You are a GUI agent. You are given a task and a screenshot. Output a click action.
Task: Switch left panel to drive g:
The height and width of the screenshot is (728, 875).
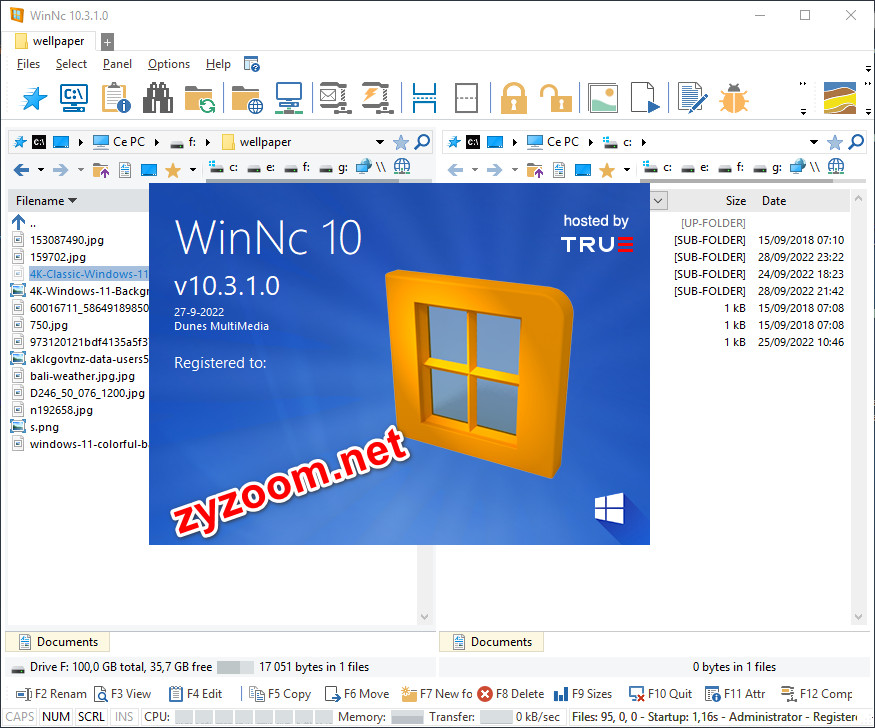(334, 167)
